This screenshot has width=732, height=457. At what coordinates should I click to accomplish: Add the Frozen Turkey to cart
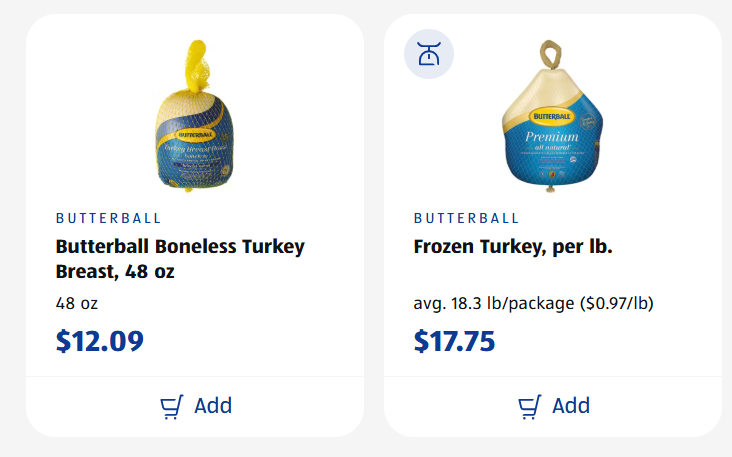pos(553,406)
